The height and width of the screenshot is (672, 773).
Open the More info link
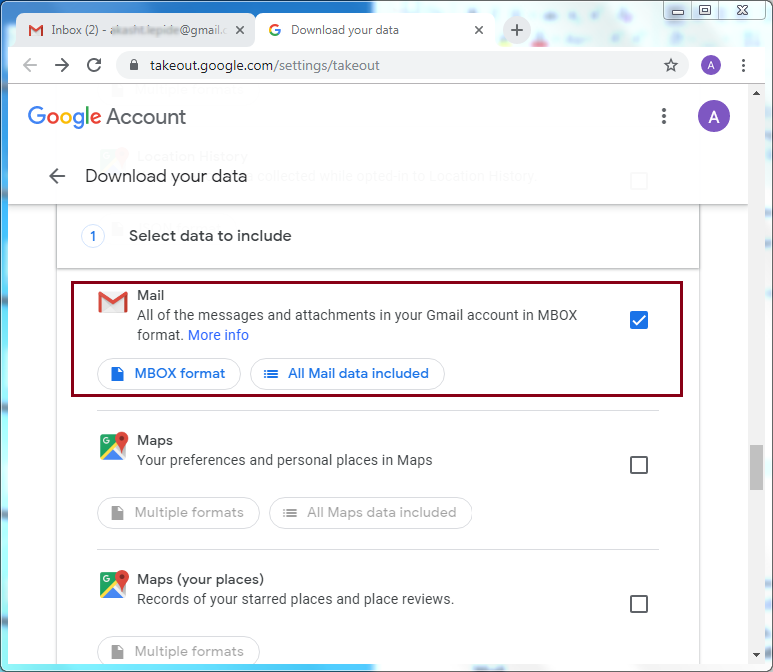pyautogui.click(x=218, y=335)
